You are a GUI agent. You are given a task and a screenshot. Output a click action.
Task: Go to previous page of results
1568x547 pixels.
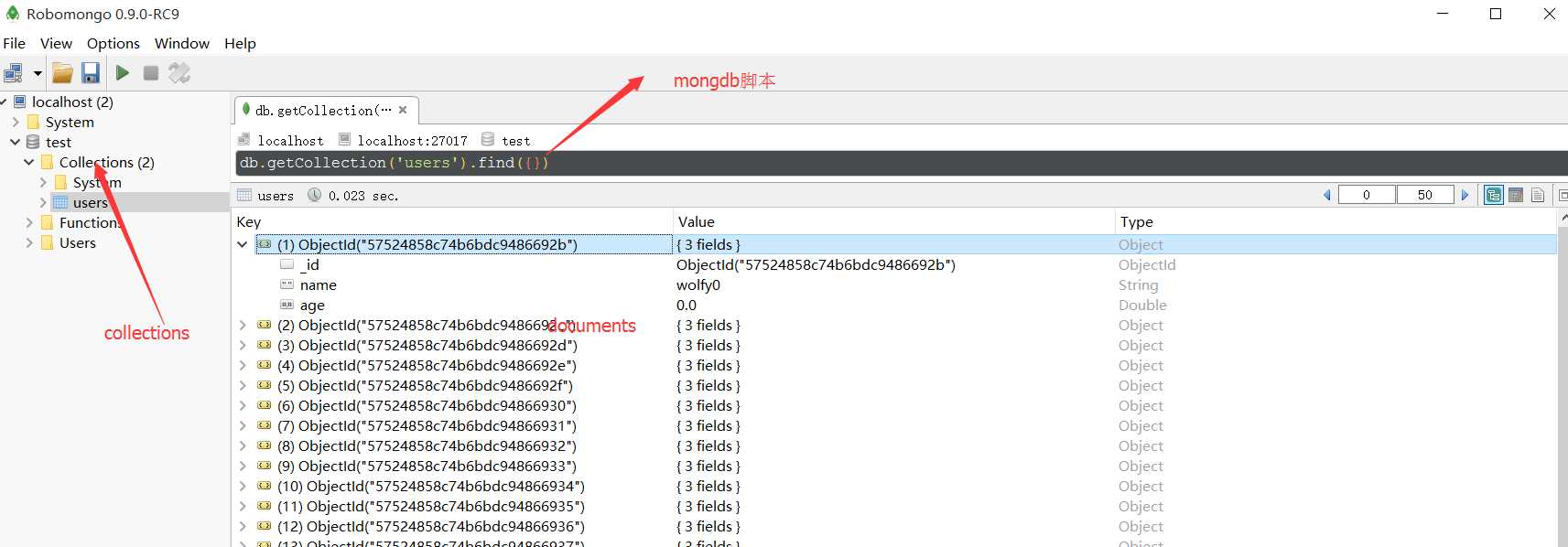point(1327,195)
